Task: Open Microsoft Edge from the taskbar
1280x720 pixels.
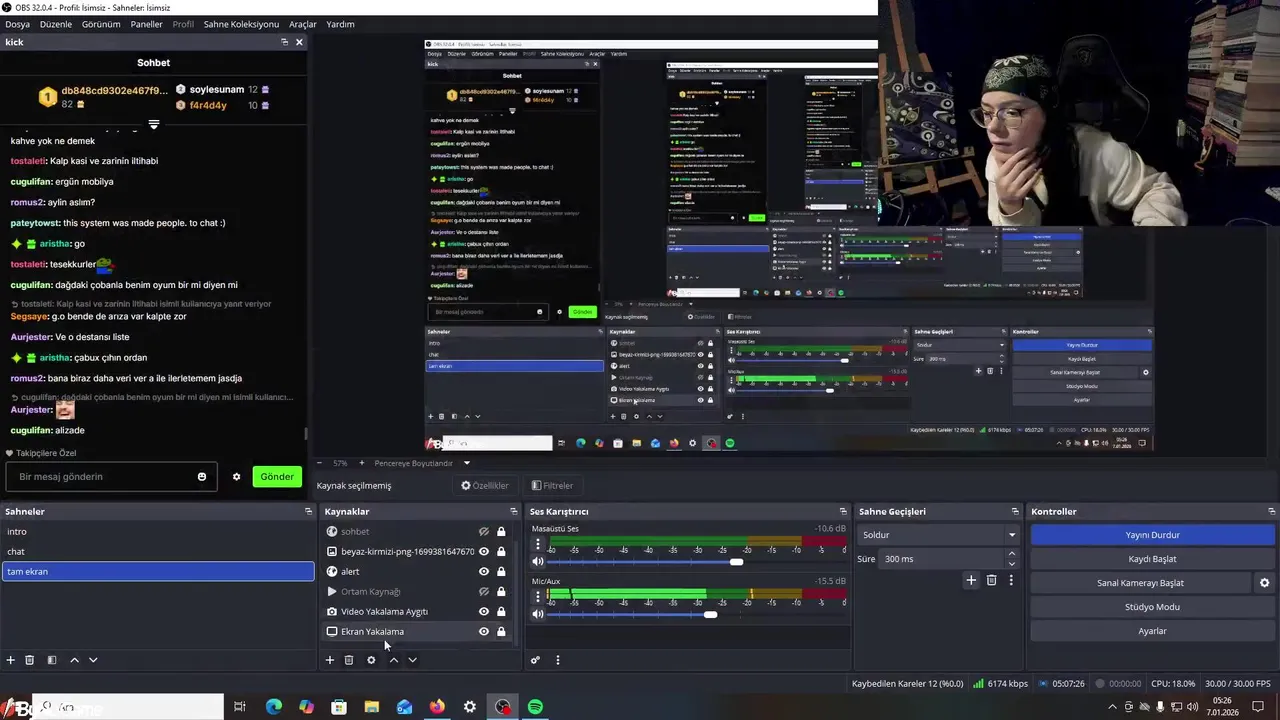Action: click(274, 707)
